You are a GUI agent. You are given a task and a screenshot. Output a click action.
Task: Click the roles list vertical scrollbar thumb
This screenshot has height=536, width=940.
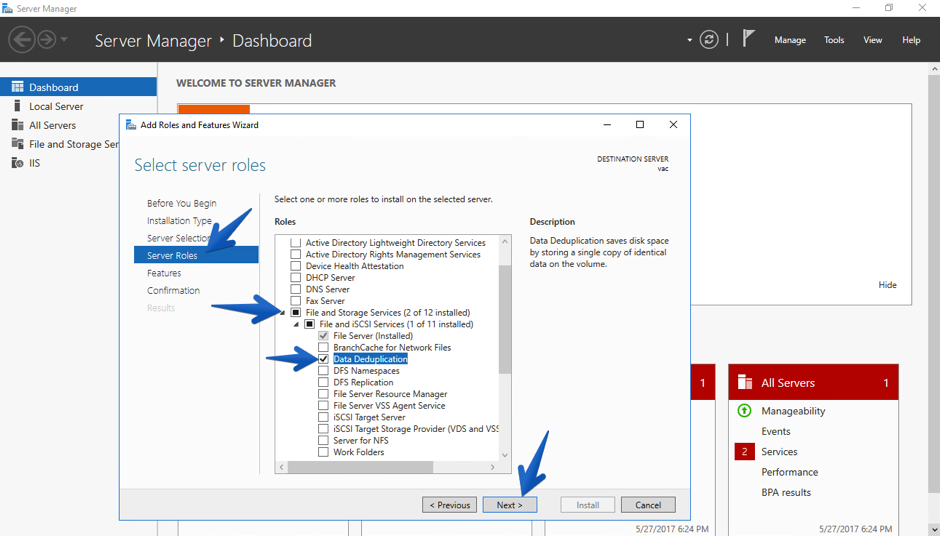(505, 318)
